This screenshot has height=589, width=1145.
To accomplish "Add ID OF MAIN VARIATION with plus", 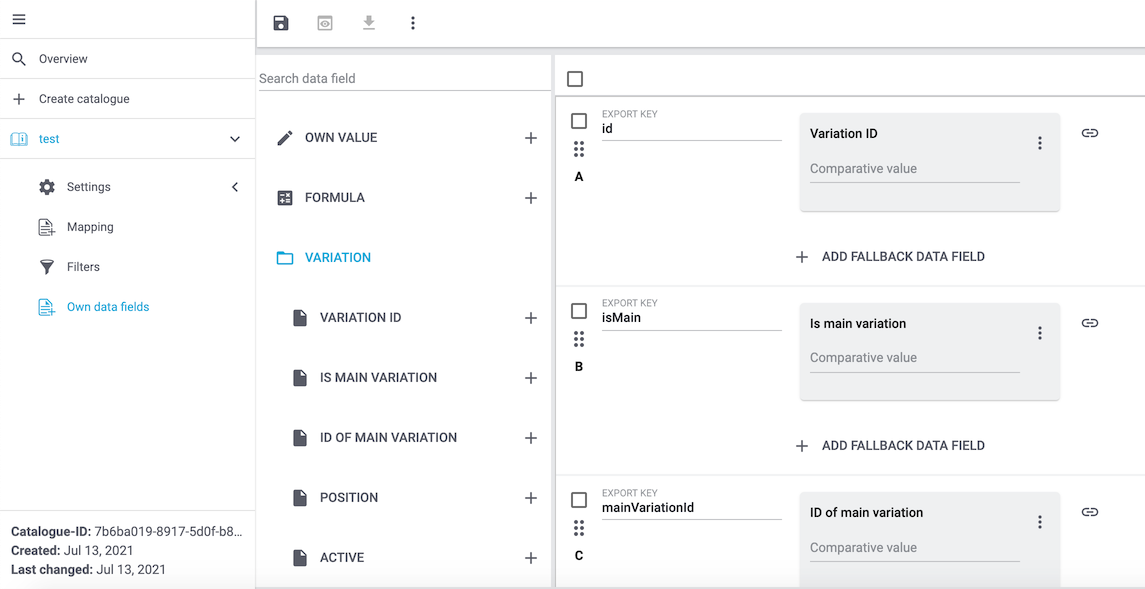I will 531,437.
